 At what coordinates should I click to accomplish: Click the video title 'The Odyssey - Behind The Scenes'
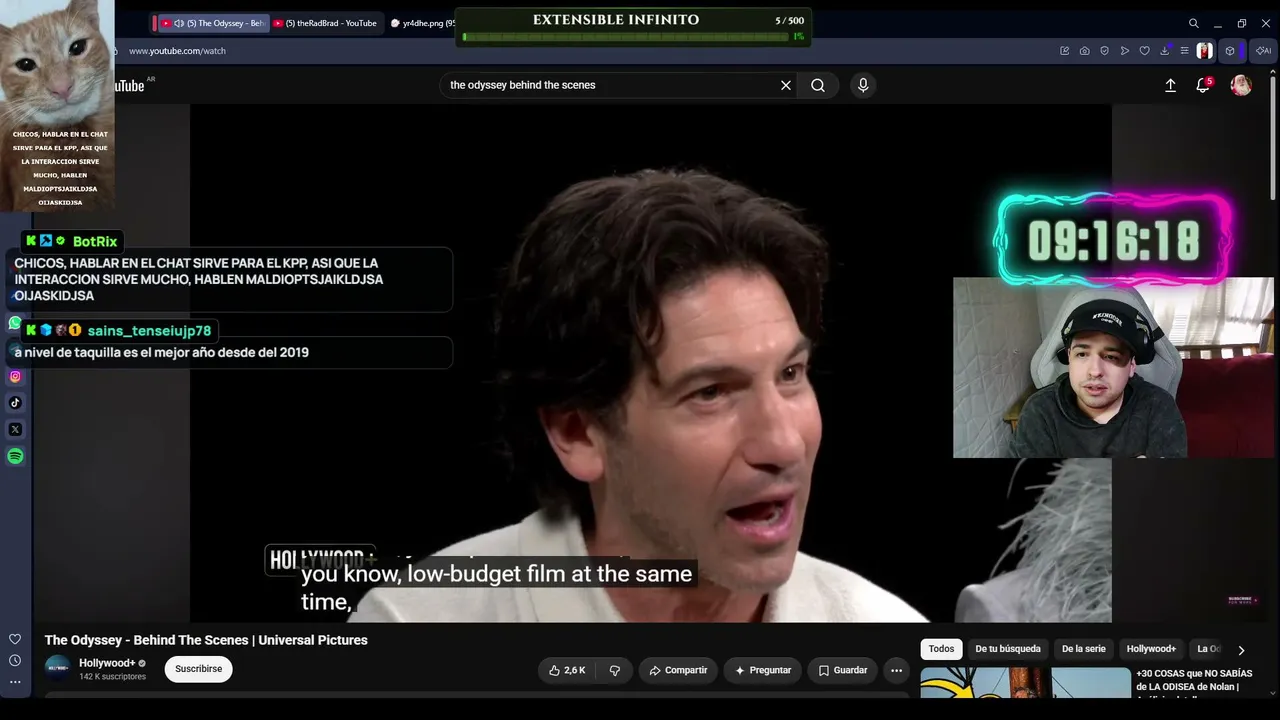pos(206,640)
